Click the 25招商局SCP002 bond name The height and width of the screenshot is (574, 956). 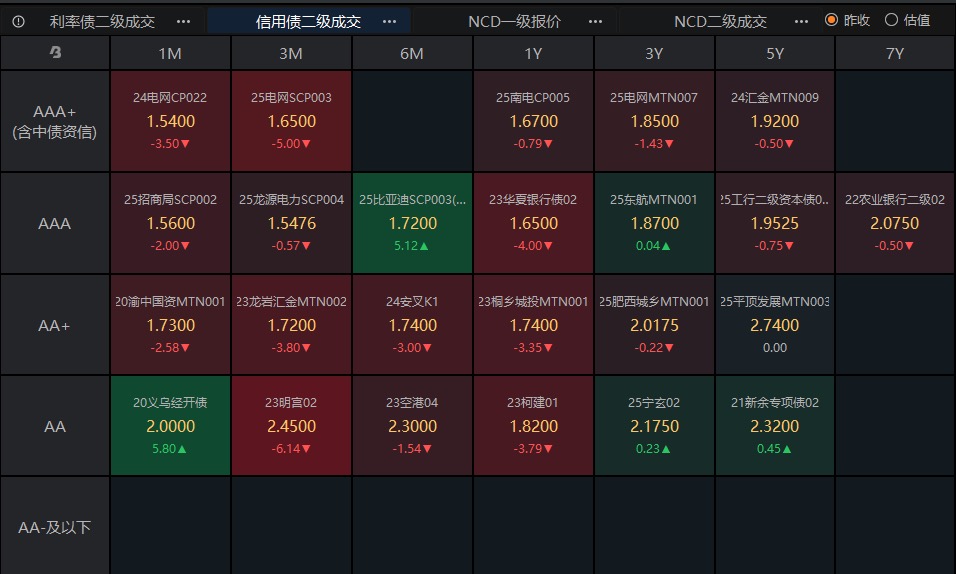[x=170, y=199]
